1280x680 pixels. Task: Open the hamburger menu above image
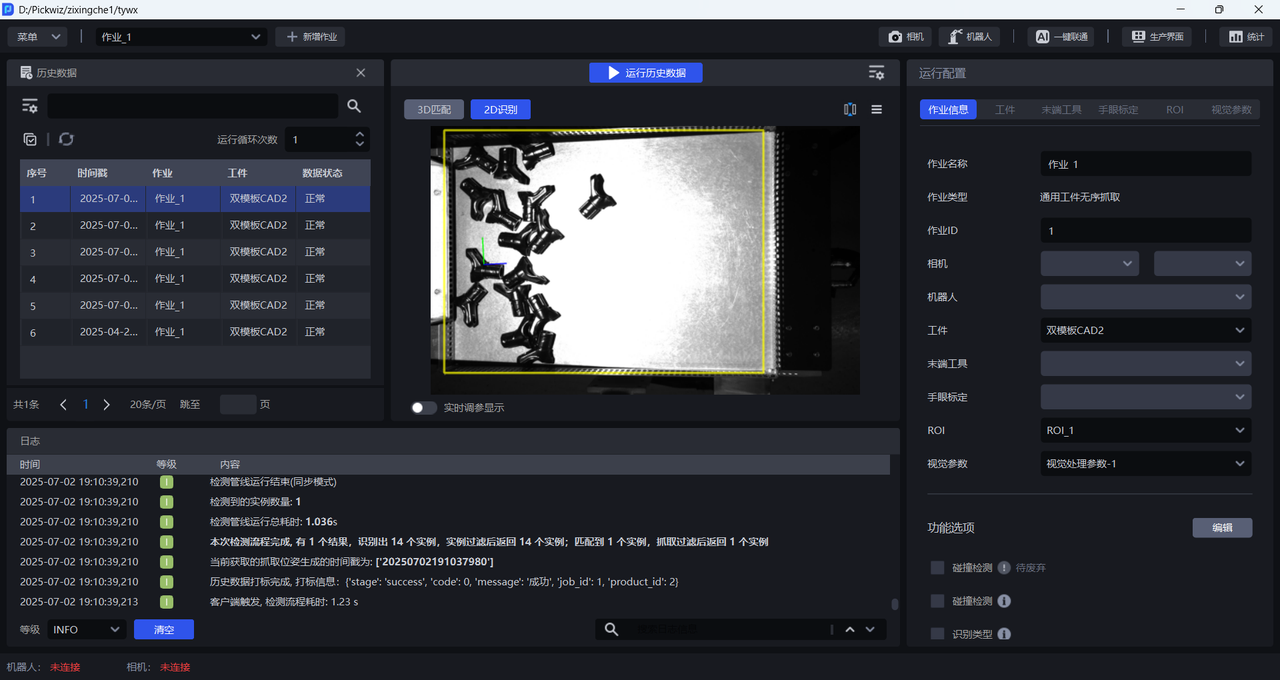click(x=877, y=110)
